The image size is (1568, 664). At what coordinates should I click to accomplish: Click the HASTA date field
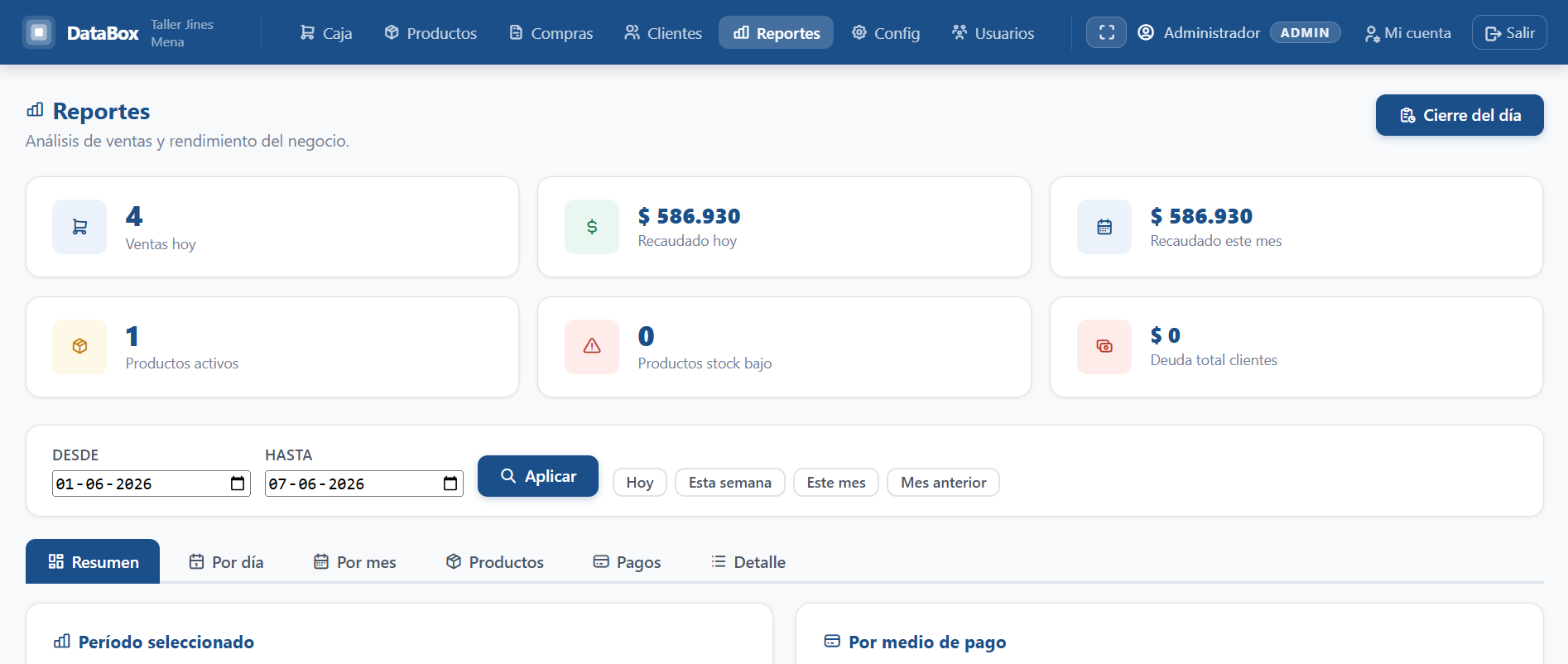363,484
